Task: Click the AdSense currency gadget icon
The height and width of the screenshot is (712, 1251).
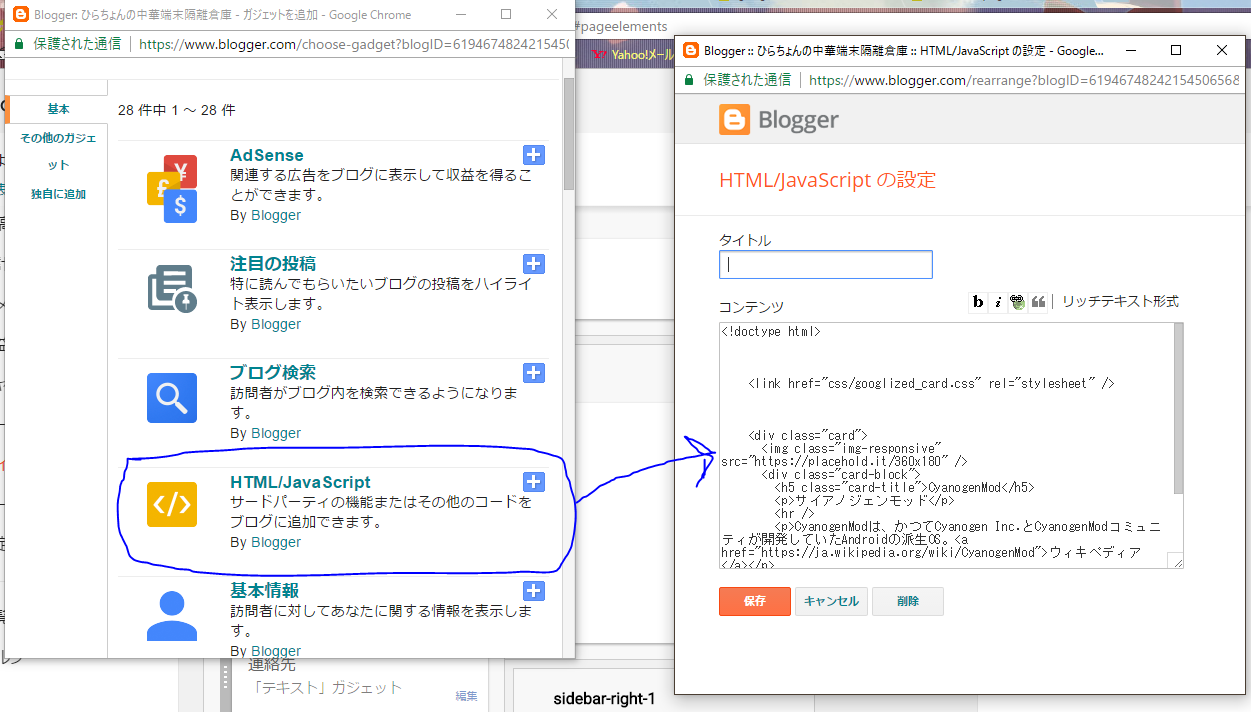Action: pos(172,188)
